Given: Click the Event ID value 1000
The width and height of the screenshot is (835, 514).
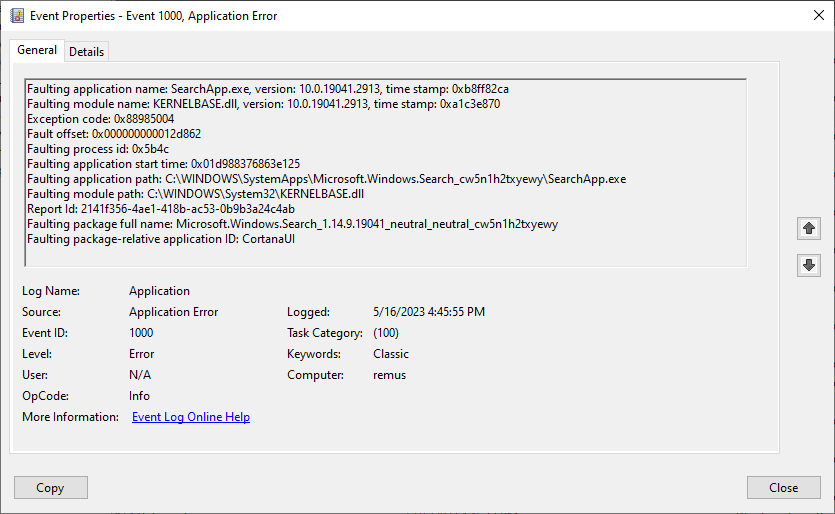Looking at the screenshot, I should point(141,333).
